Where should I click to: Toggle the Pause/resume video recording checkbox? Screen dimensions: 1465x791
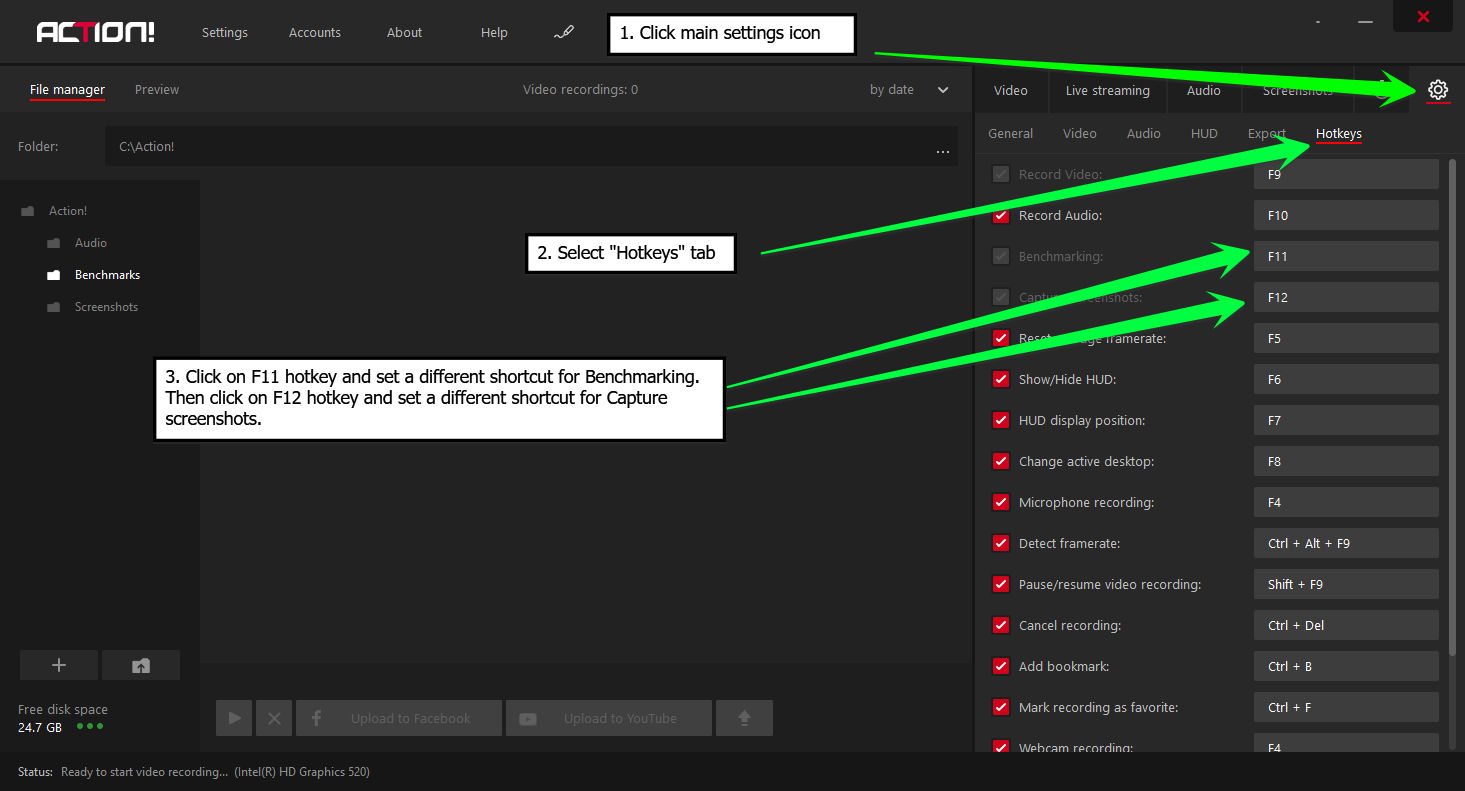(1001, 584)
